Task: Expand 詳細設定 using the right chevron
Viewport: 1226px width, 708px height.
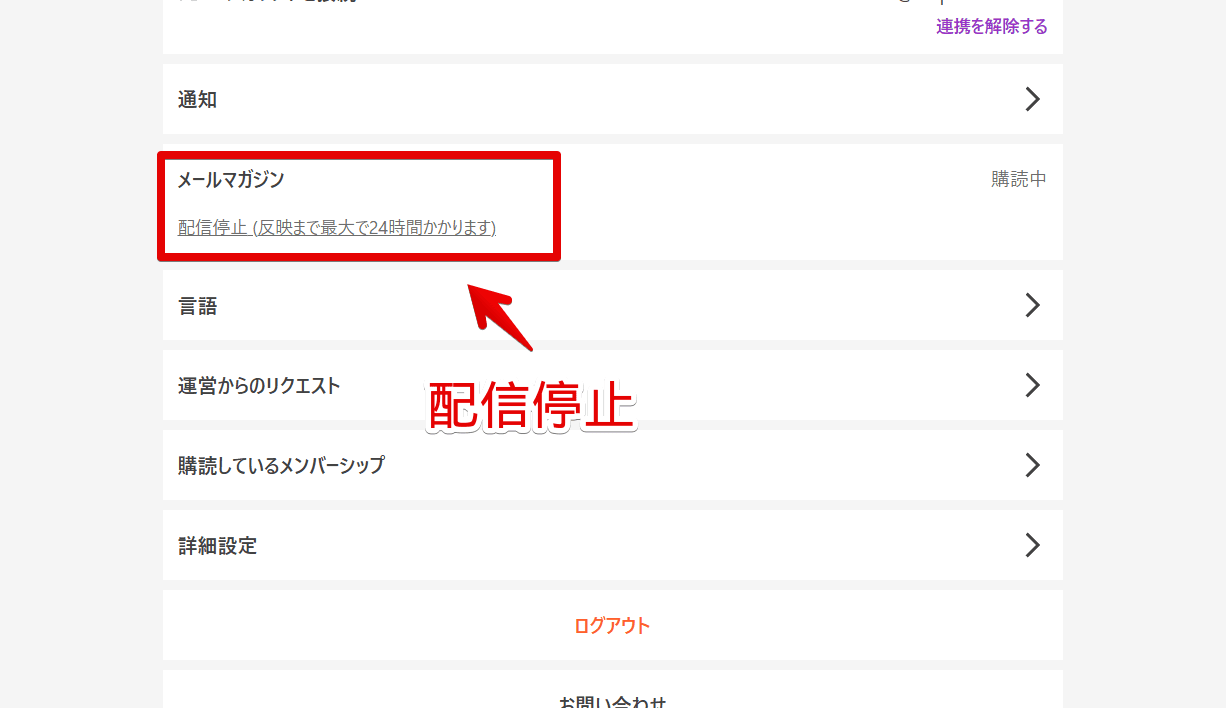Action: pos(1033,545)
